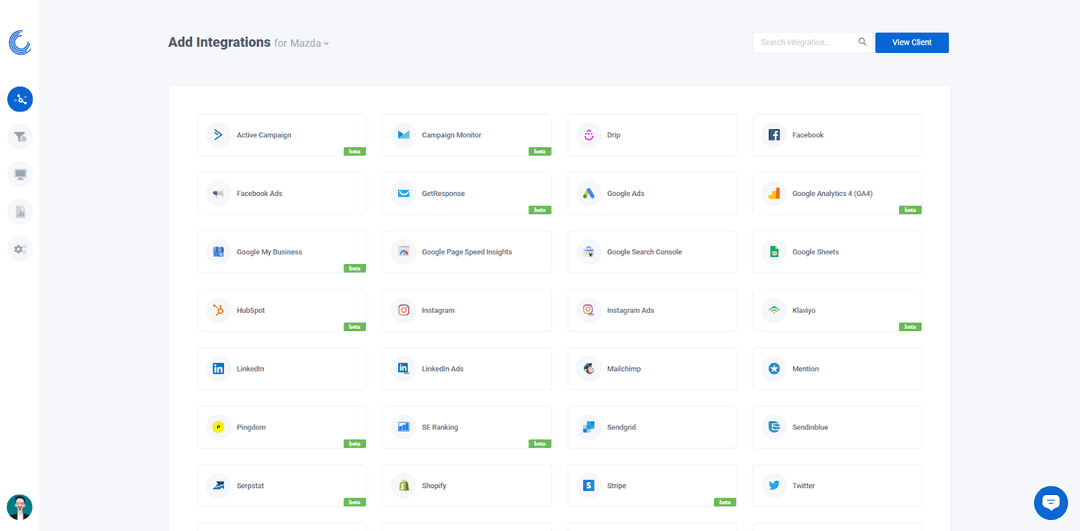
Task: Select the Klaviyo label
Action: pyautogui.click(x=804, y=311)
